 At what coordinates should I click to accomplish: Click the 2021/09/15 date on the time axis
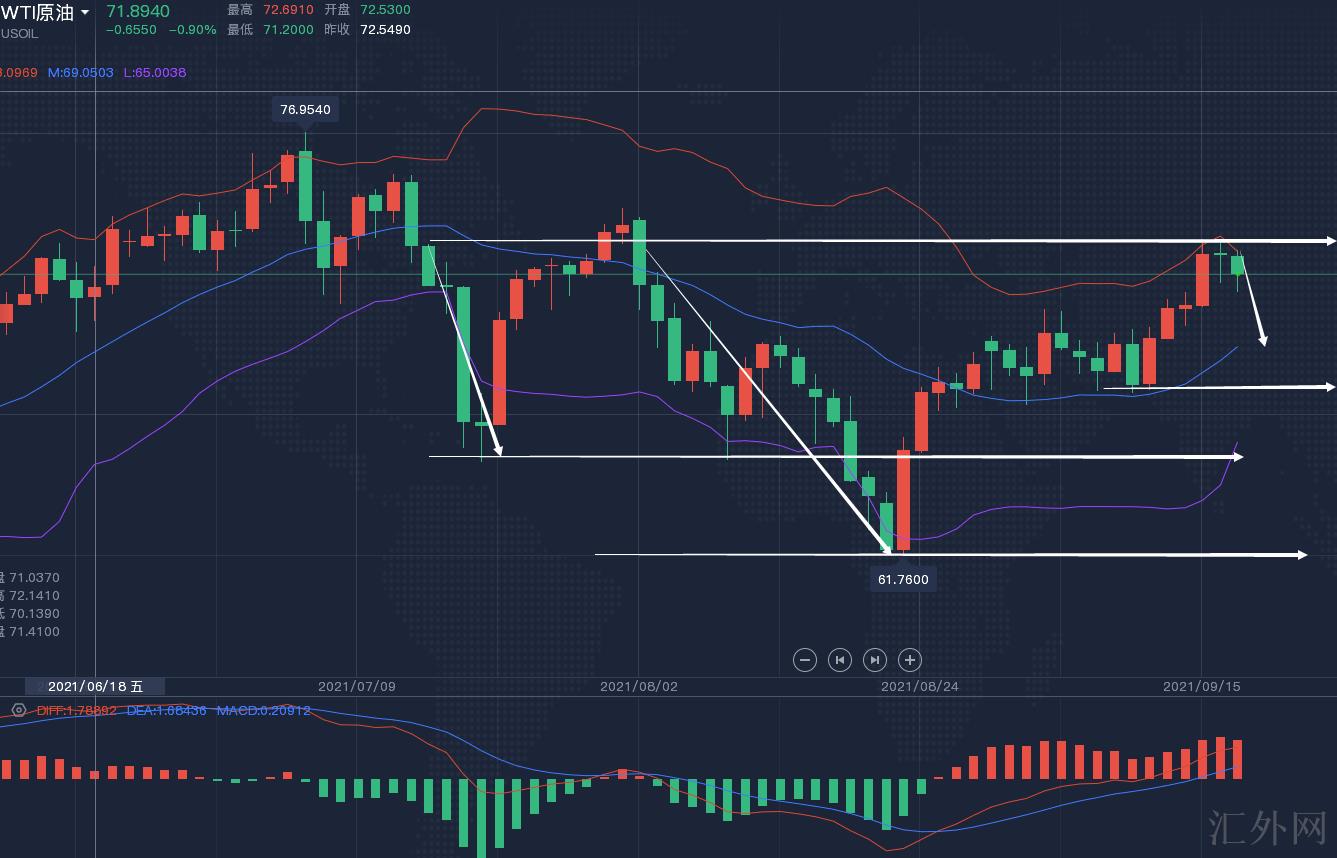[1202, 687]
